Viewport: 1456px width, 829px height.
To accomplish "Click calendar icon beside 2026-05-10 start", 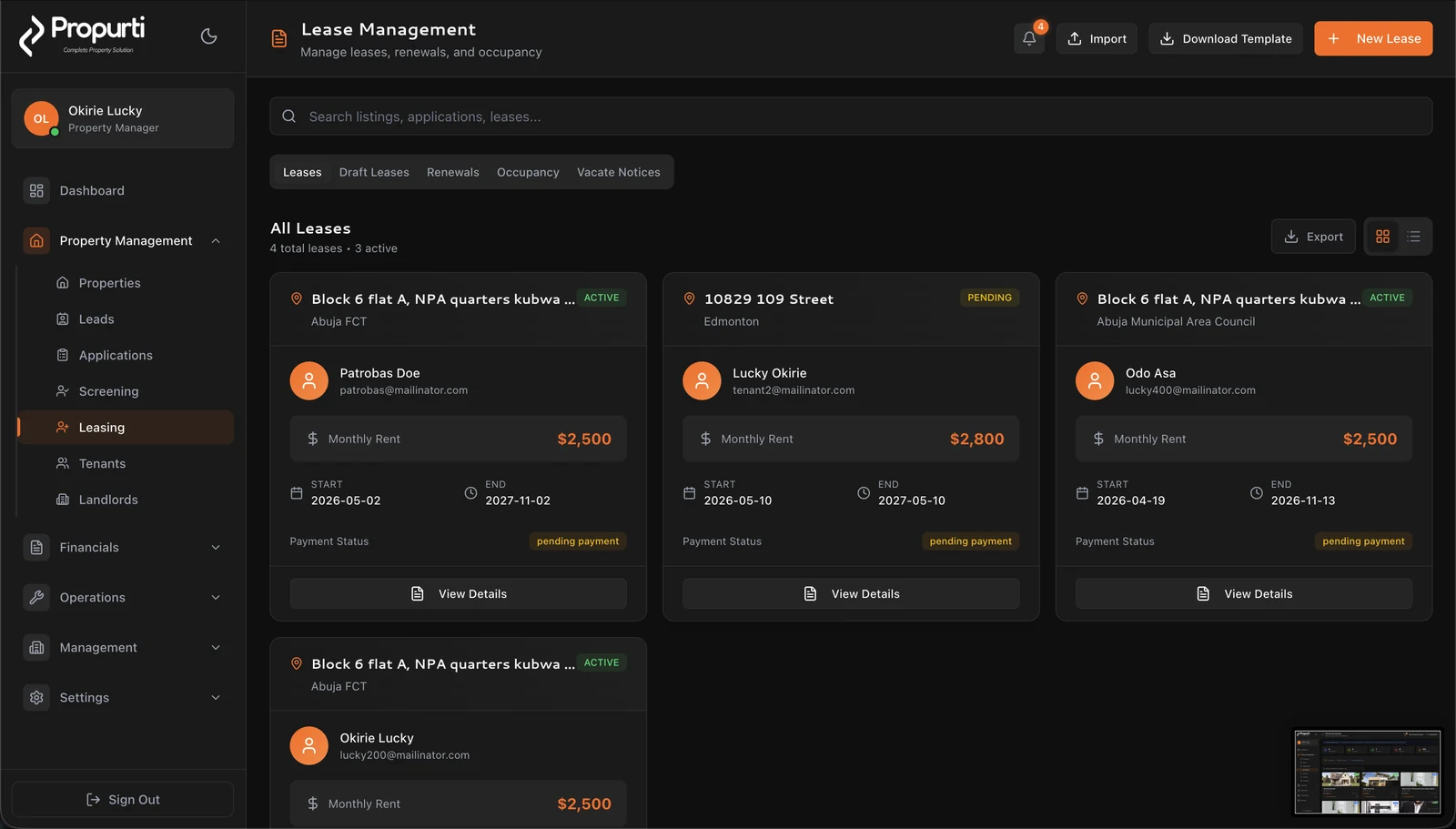I will pyautogui.click(x=689, y=493).
